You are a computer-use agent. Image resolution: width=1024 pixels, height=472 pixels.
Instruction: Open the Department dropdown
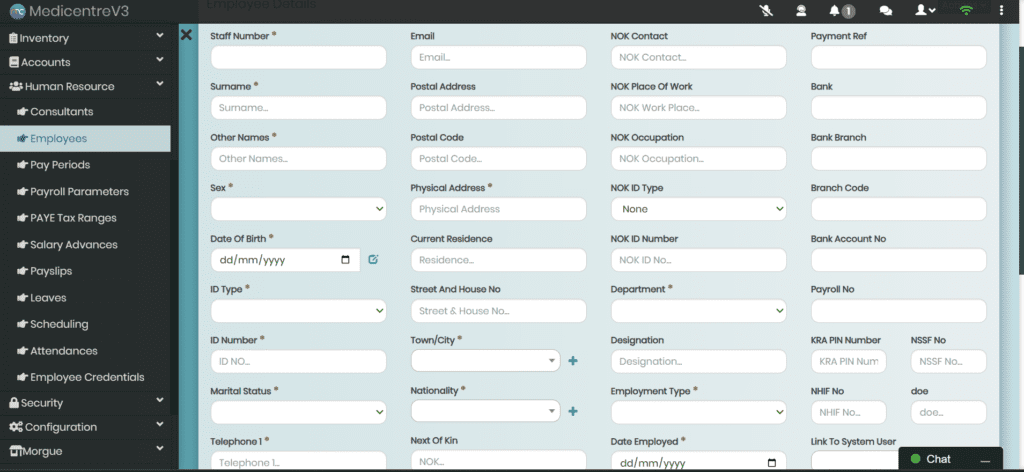point(699,311)
